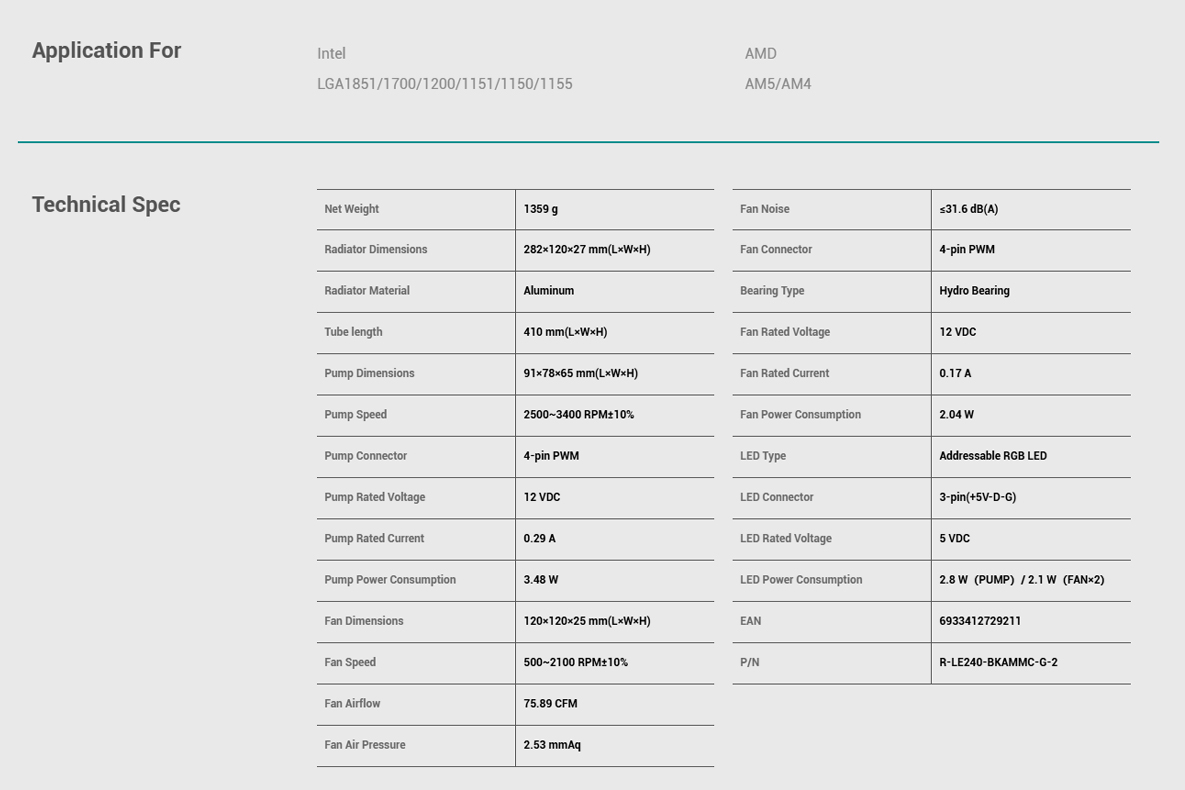This screenshot has width=1185, height=790.
Task: Click the Fan Speed 500~2100 RPM value
Action: [x=575, y=662]
